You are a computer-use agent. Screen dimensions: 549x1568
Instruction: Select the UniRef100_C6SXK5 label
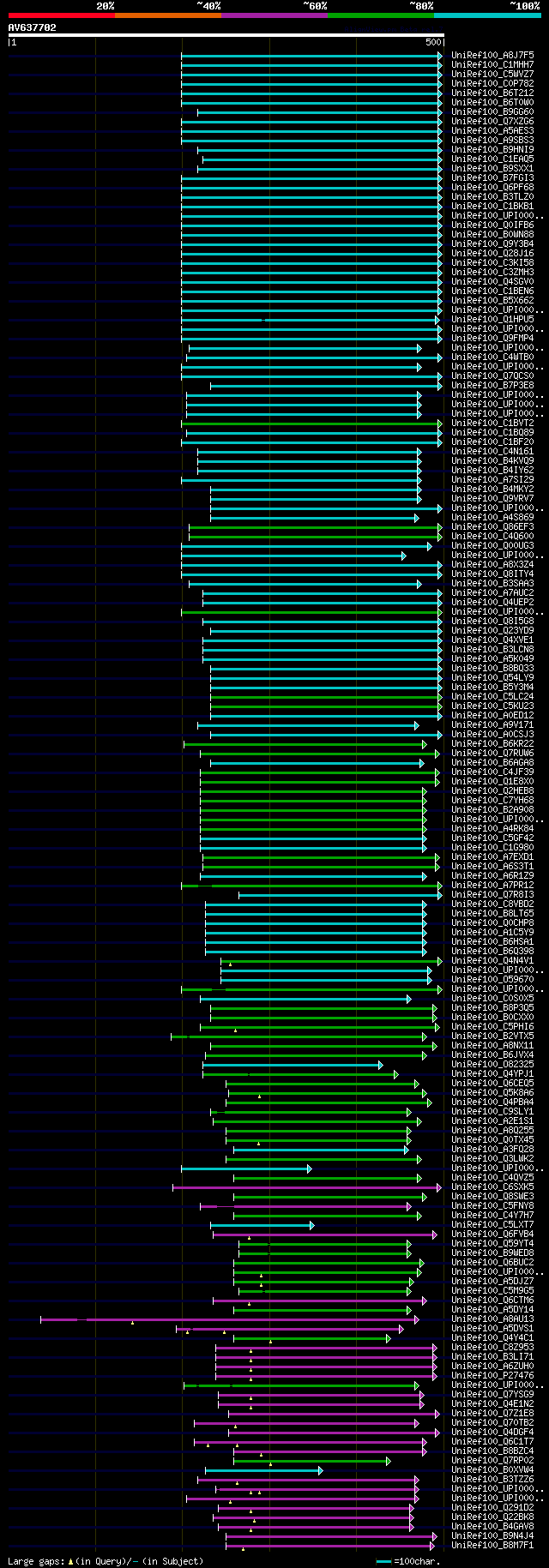click(492, 1187)
